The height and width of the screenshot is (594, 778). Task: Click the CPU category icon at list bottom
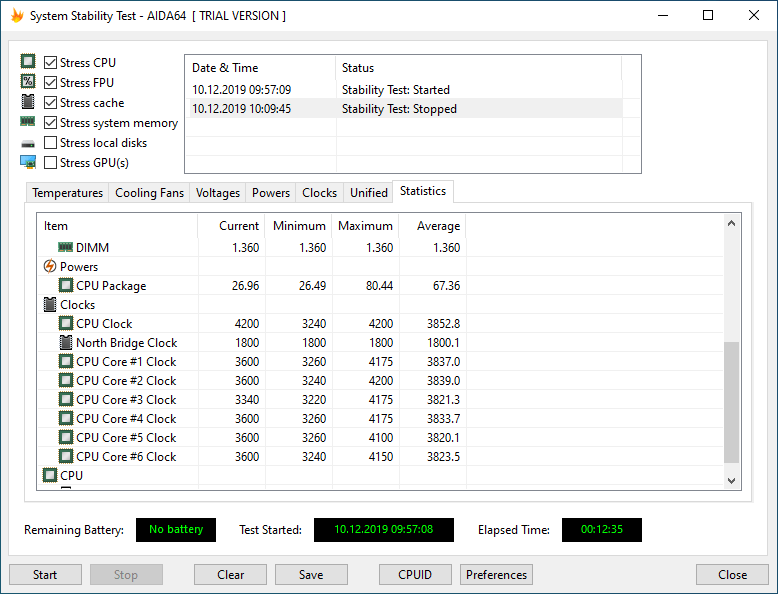(50, 475)
